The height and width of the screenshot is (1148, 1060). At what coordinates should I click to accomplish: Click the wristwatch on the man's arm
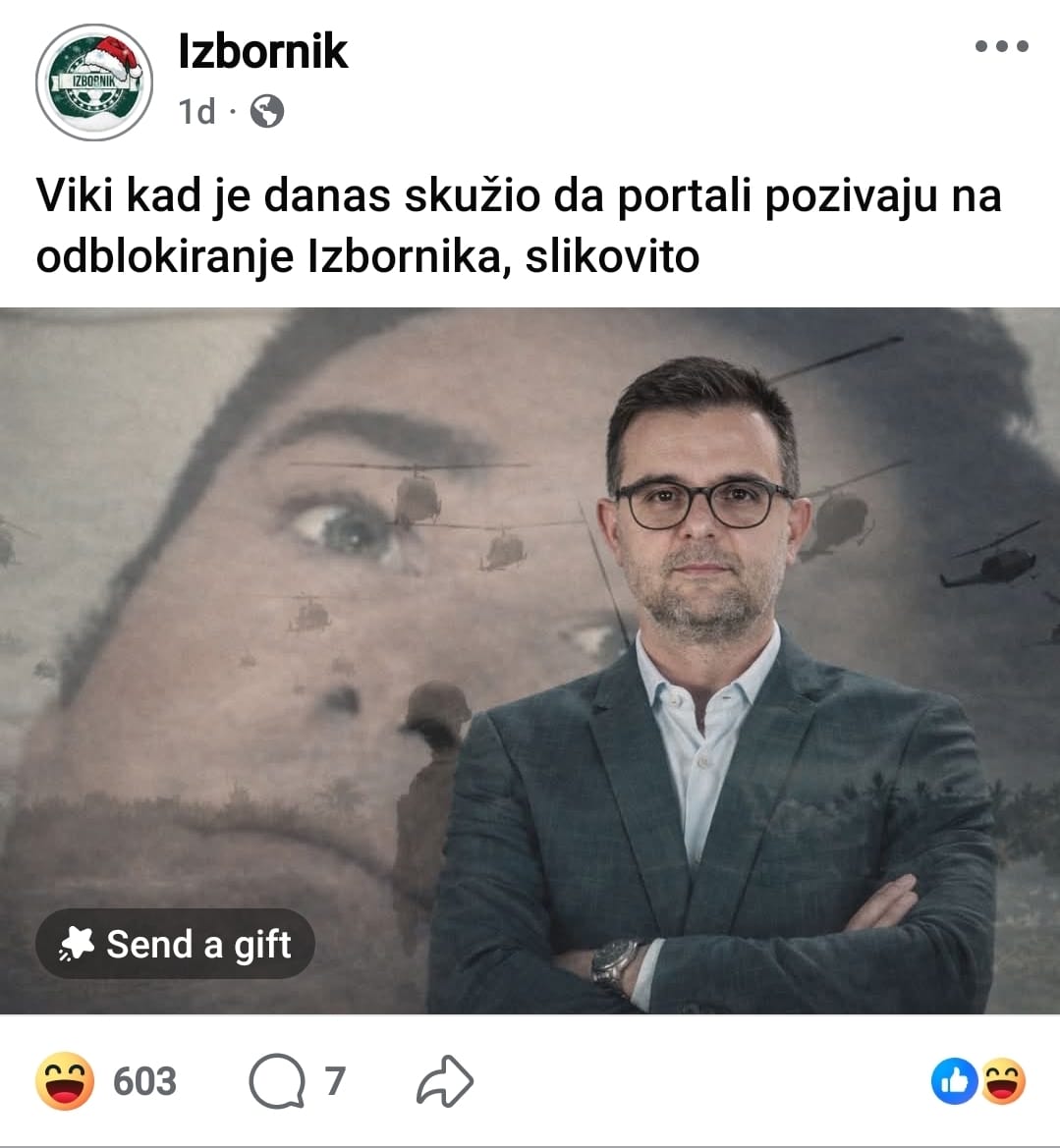(x=614, y=965)
